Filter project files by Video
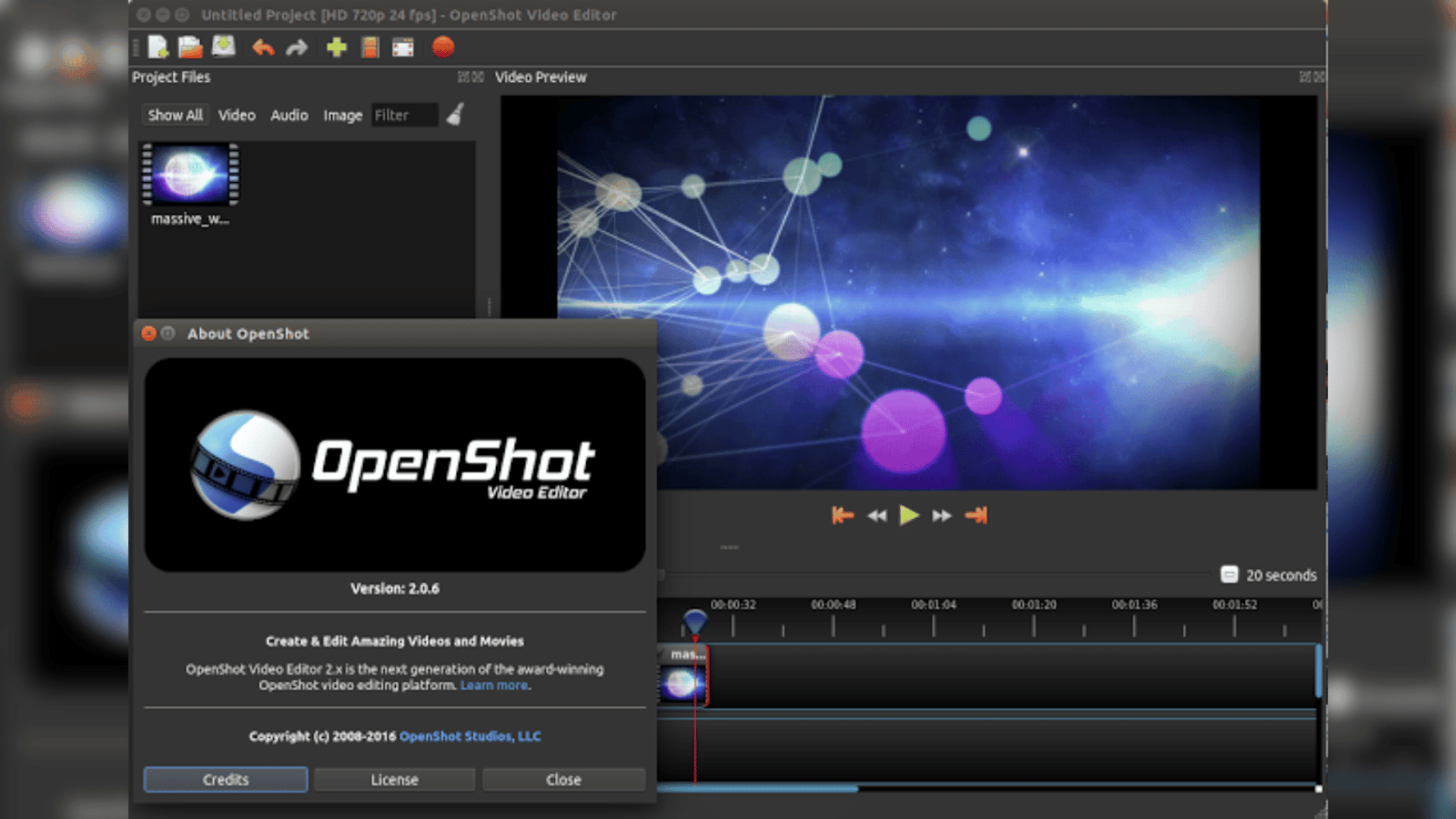 [x=237, y=116]
